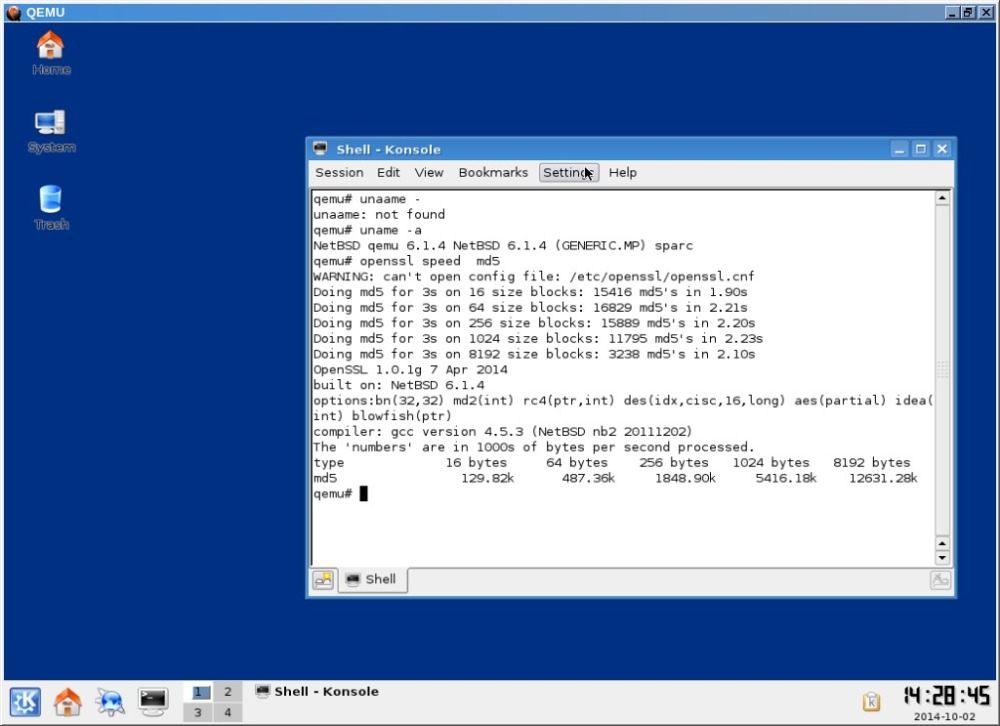This screenshot has height=726, width=1000.
Task: Open the System icon on the desktop
Action: pos(50,125)
